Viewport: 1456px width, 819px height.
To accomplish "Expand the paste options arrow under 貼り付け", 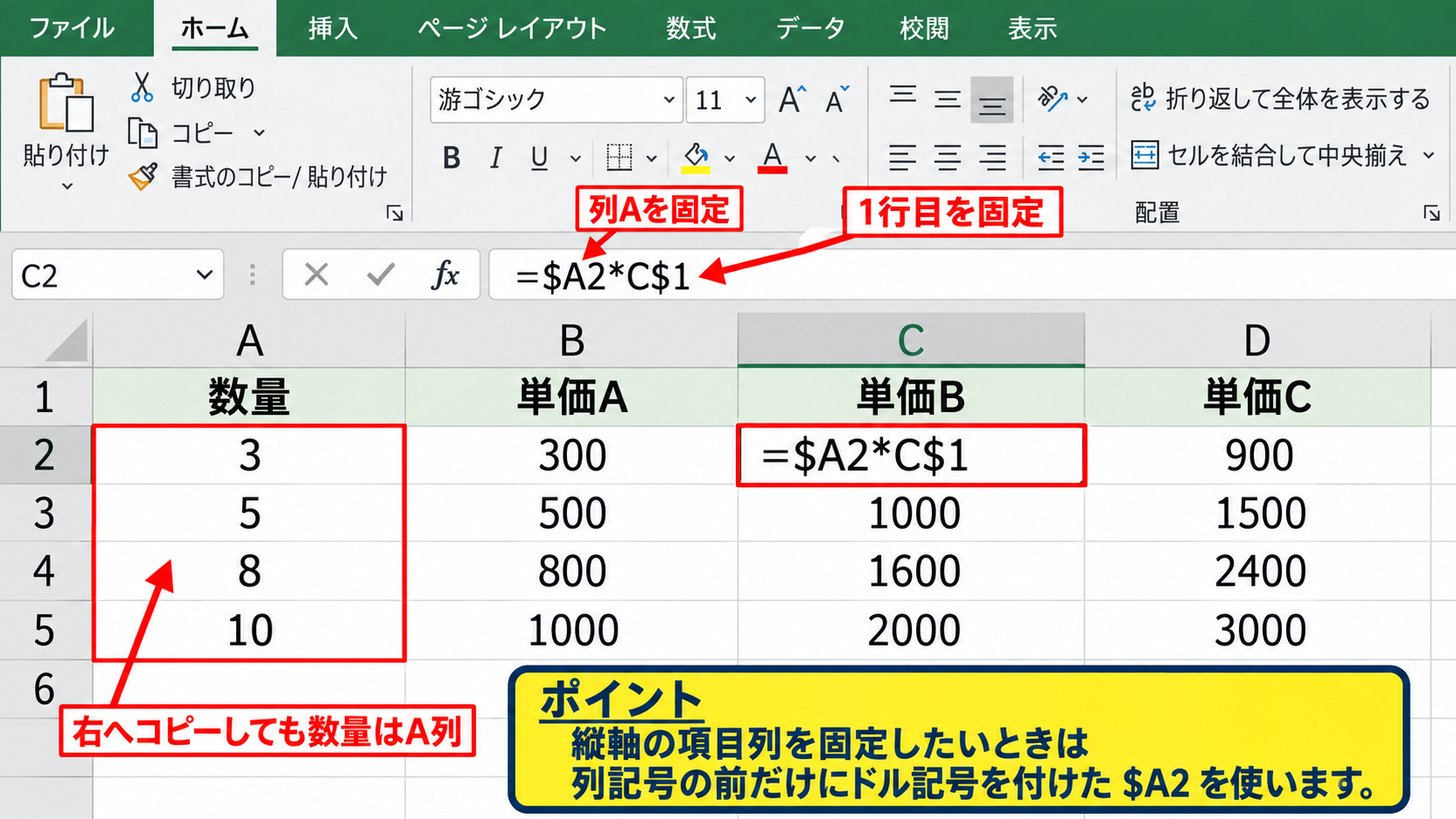I will click(x=67, y=186).
